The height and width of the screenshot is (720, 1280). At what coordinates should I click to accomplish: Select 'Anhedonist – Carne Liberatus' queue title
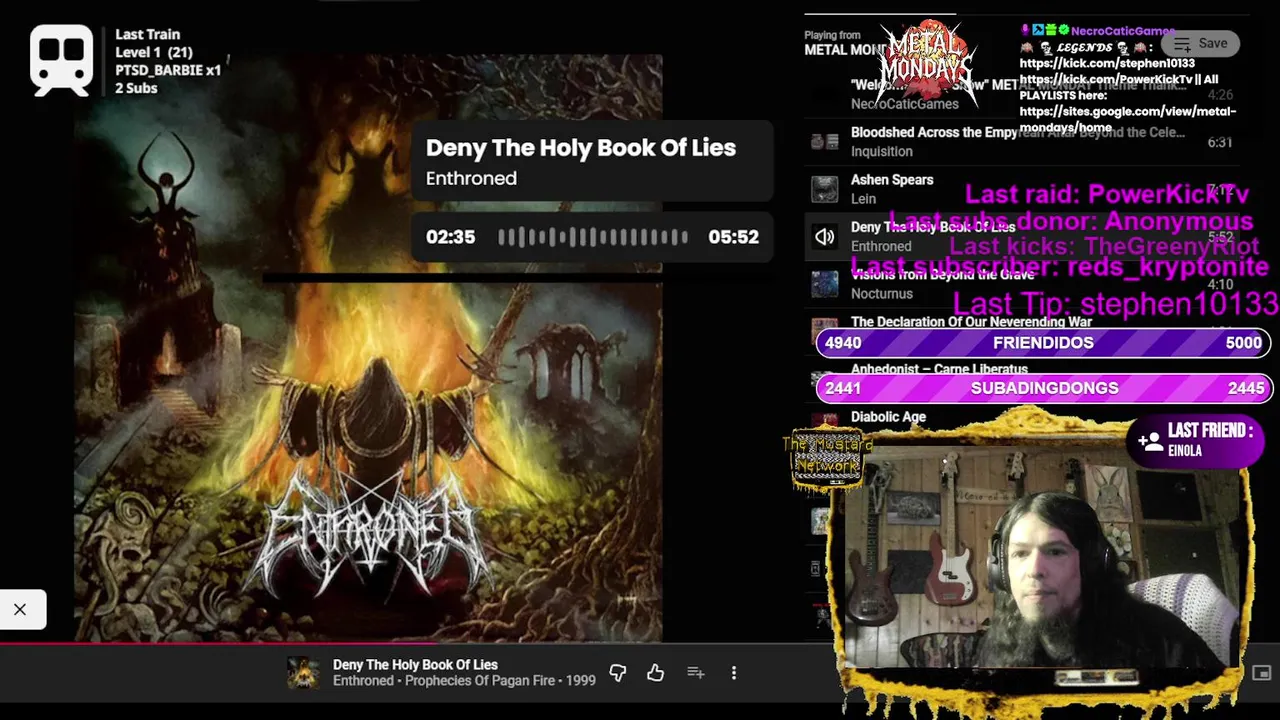pyautogui.click(x=939, y=369)
